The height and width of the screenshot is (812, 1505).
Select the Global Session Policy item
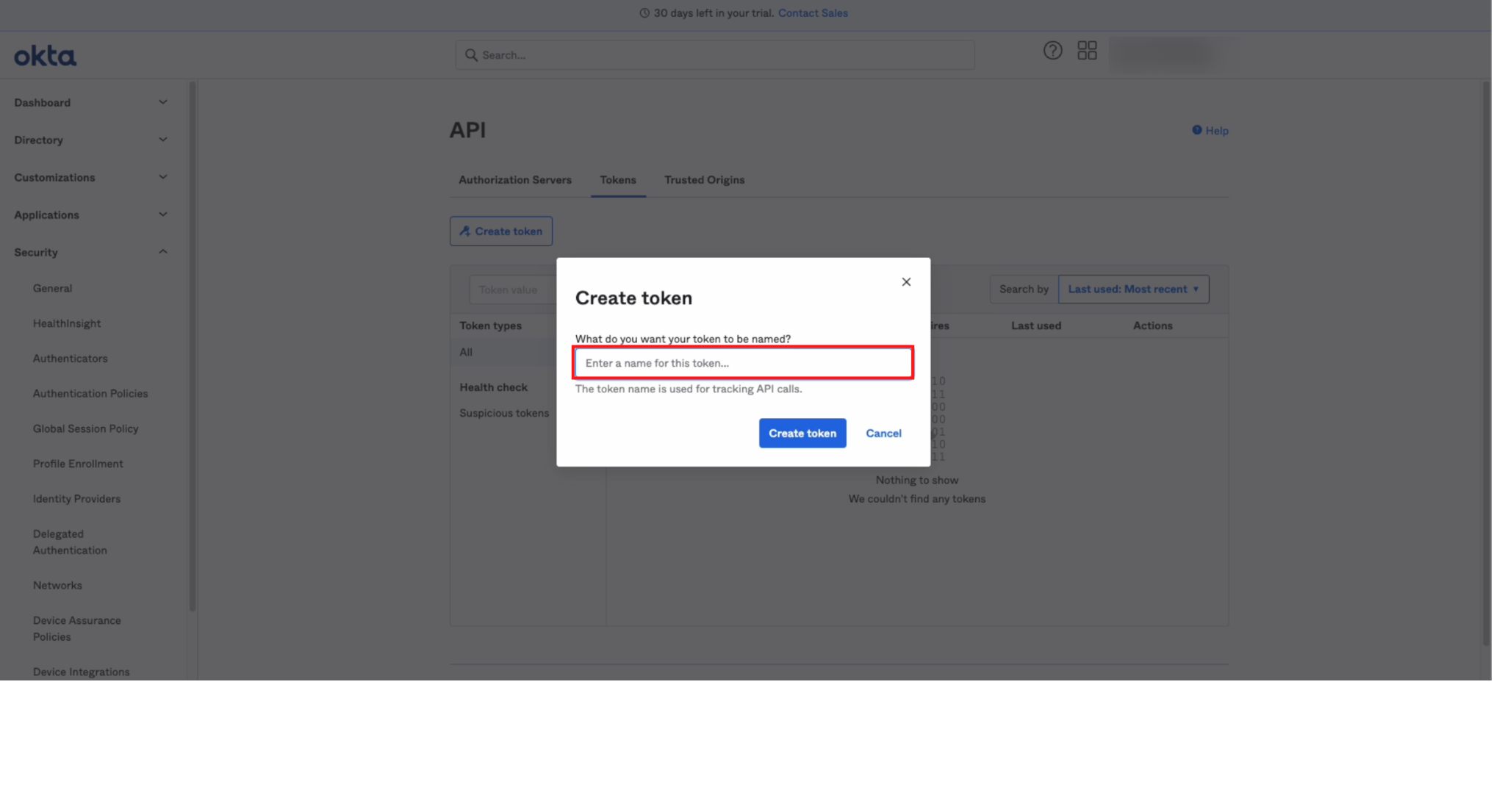[85, 429]
